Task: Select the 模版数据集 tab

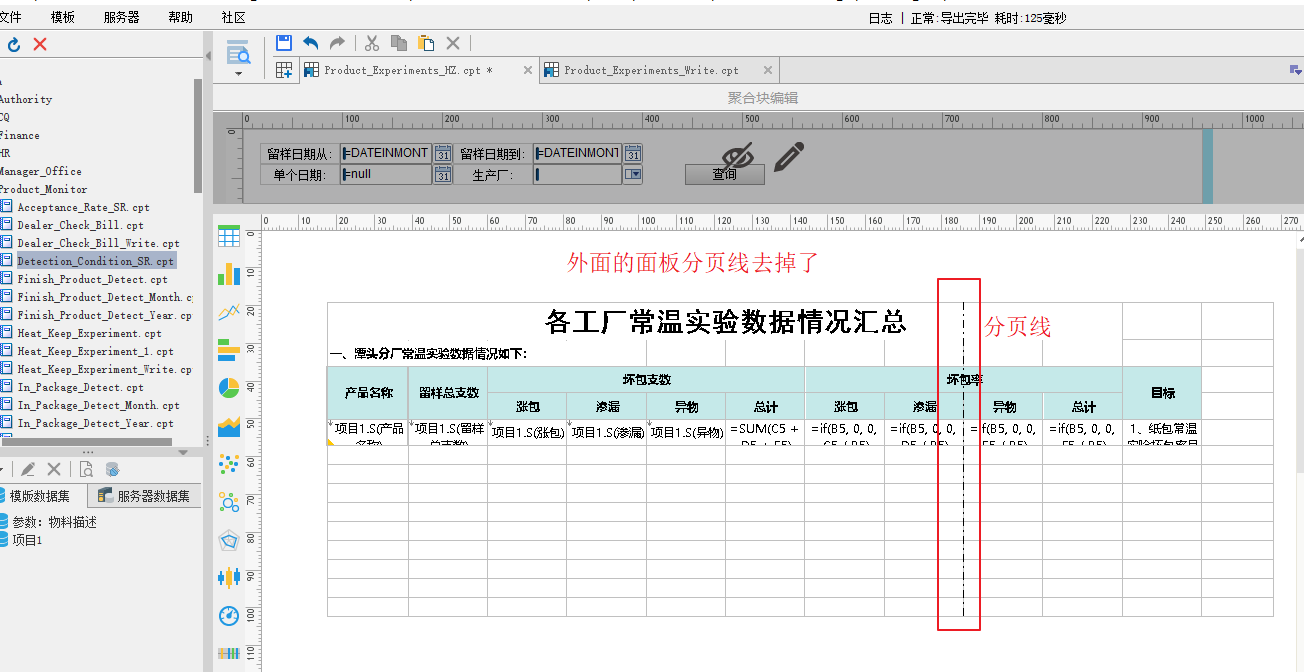Action: point(42,496)
